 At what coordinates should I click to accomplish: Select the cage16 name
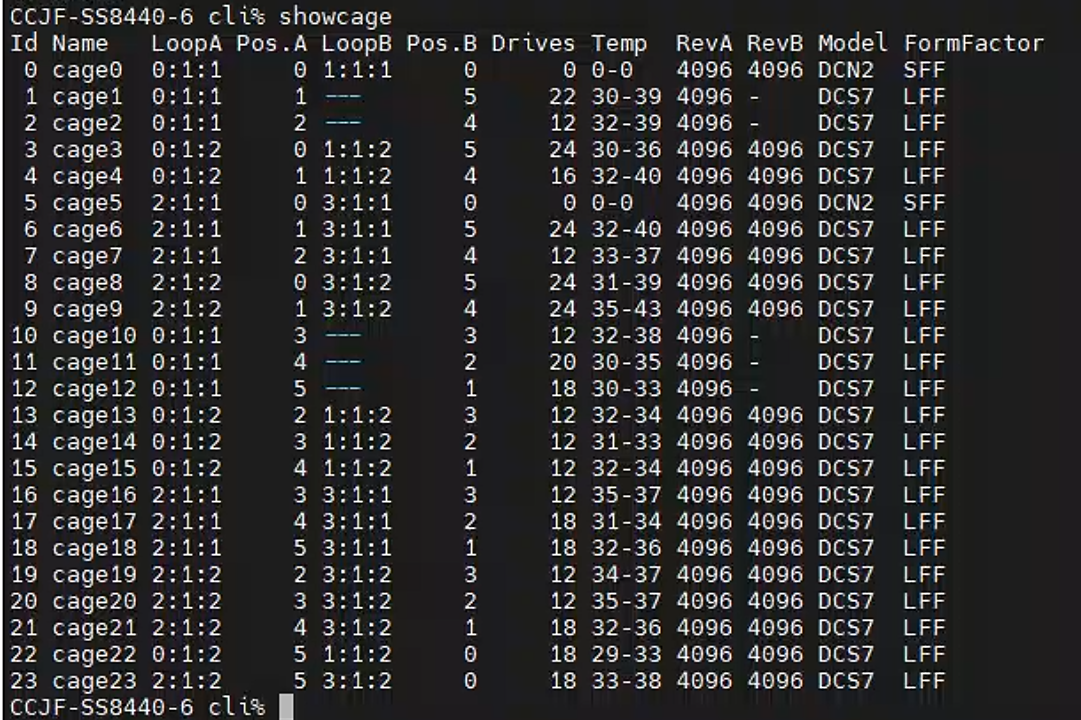tap(94, 494)
